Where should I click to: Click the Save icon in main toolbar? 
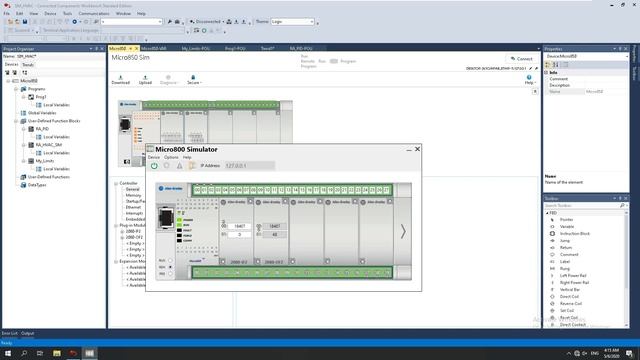(x=25, y=22)
